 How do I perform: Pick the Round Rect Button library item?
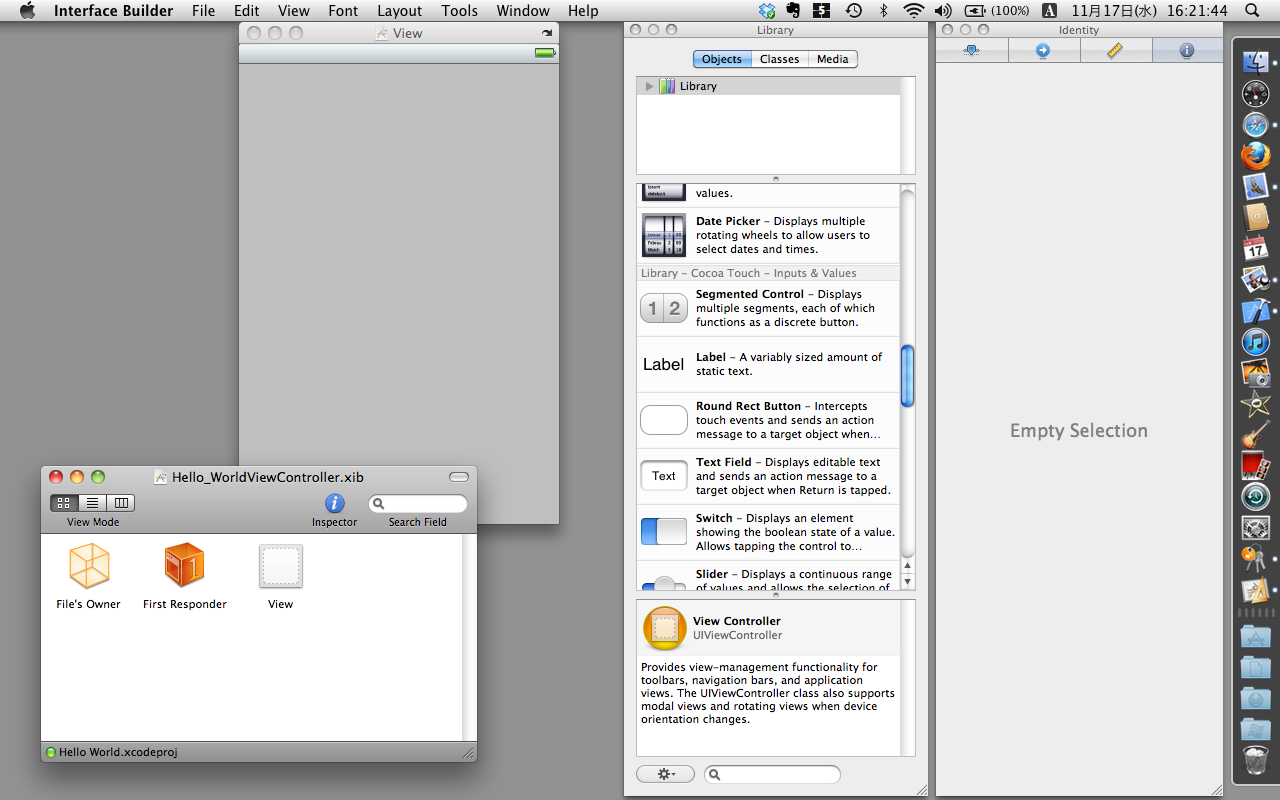768,420
